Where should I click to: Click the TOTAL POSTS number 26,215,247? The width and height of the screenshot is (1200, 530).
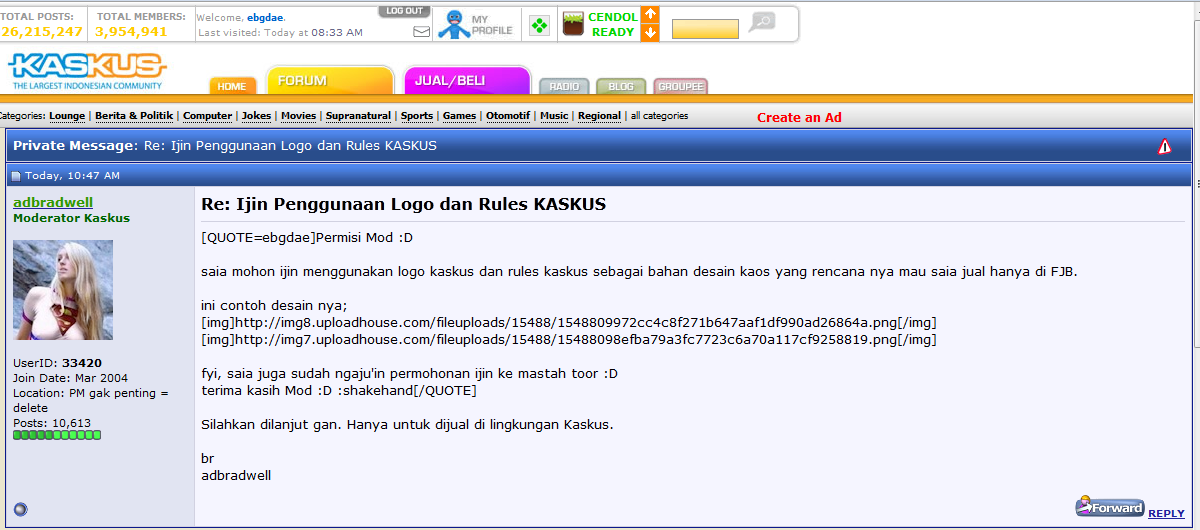point(42,32)
